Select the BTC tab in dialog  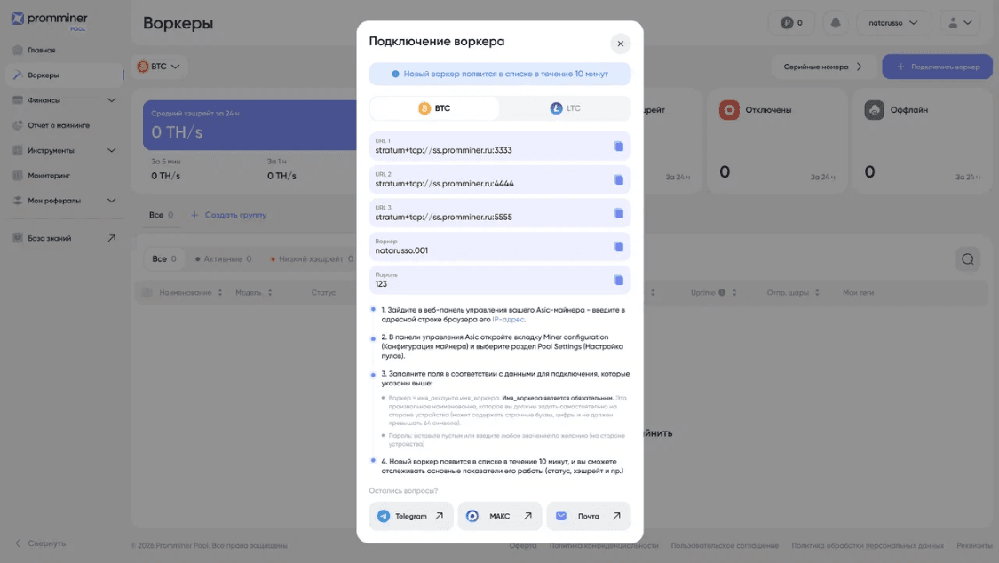tap(434, 108)
